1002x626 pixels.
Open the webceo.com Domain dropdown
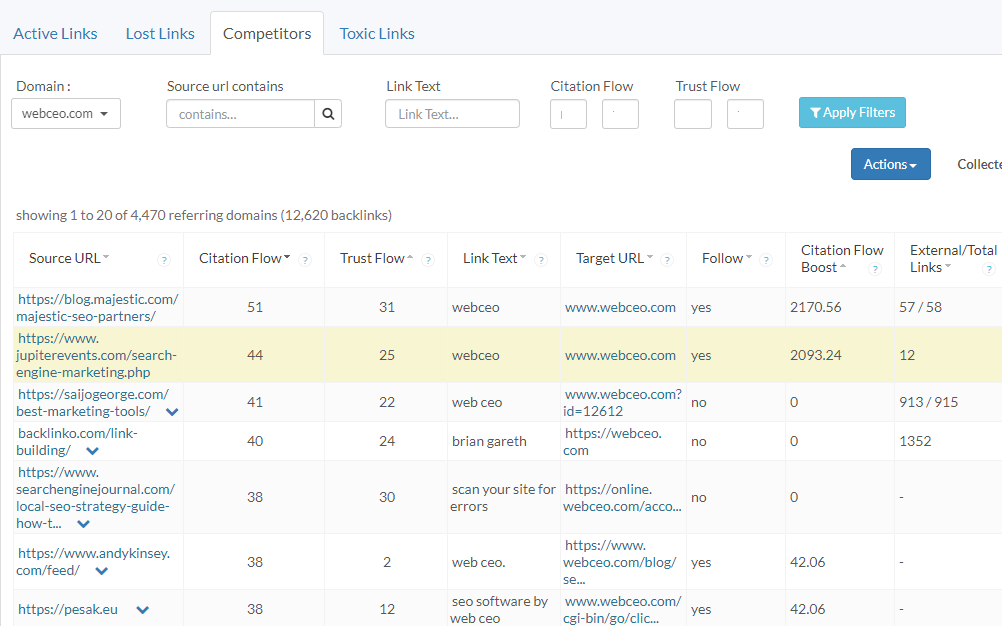click(x=66, y=114)
